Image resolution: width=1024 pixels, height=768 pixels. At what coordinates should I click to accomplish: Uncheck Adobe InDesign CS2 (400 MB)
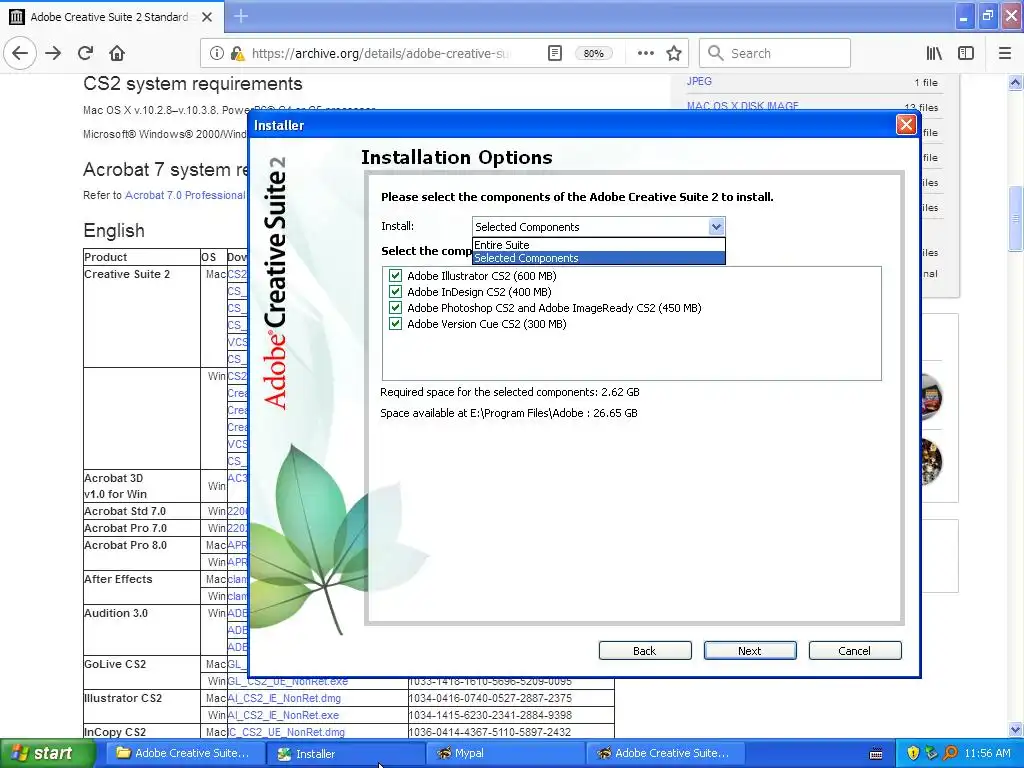(x=395, y=292)
